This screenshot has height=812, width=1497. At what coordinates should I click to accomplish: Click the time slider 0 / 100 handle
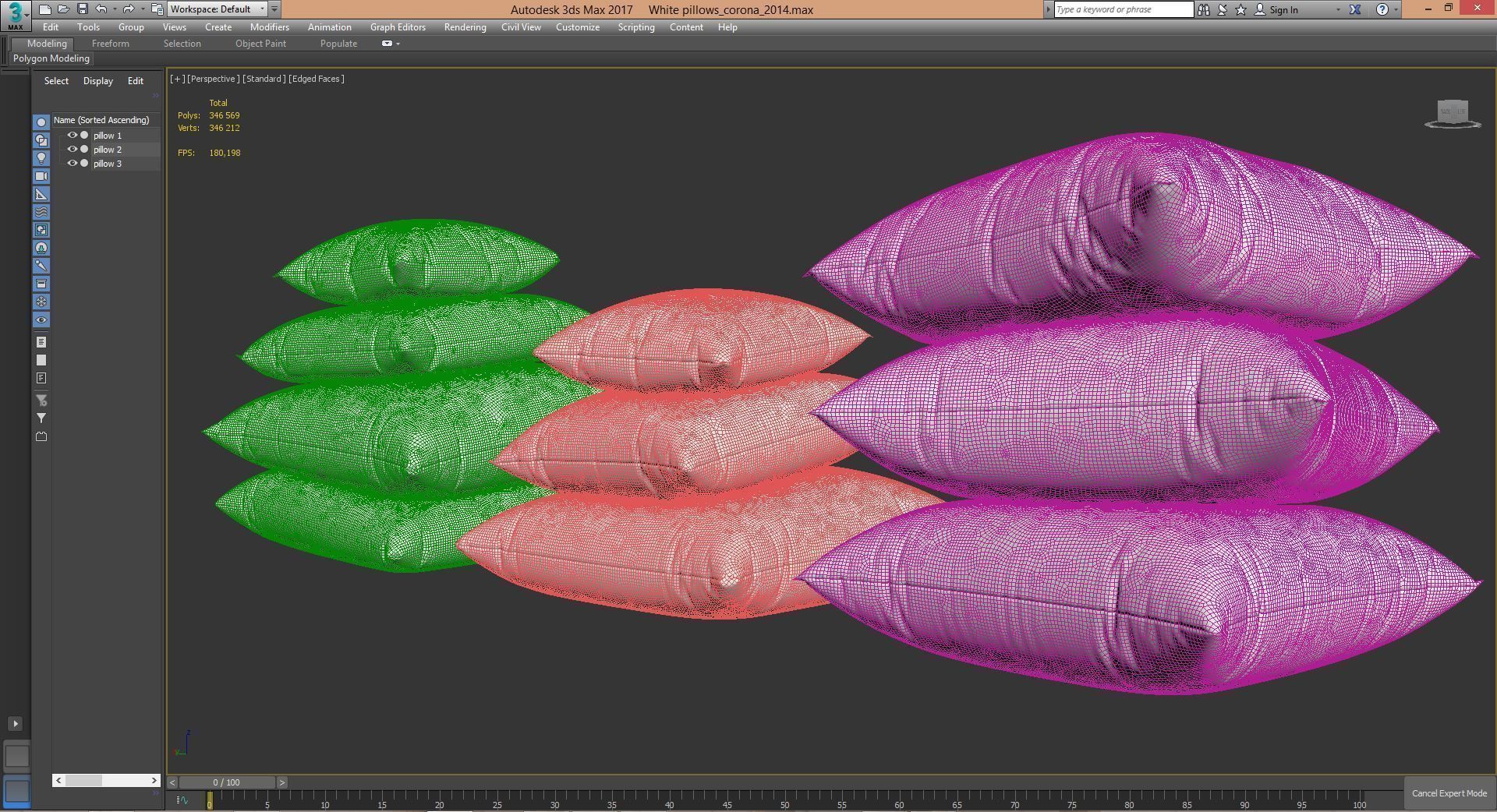227,782
